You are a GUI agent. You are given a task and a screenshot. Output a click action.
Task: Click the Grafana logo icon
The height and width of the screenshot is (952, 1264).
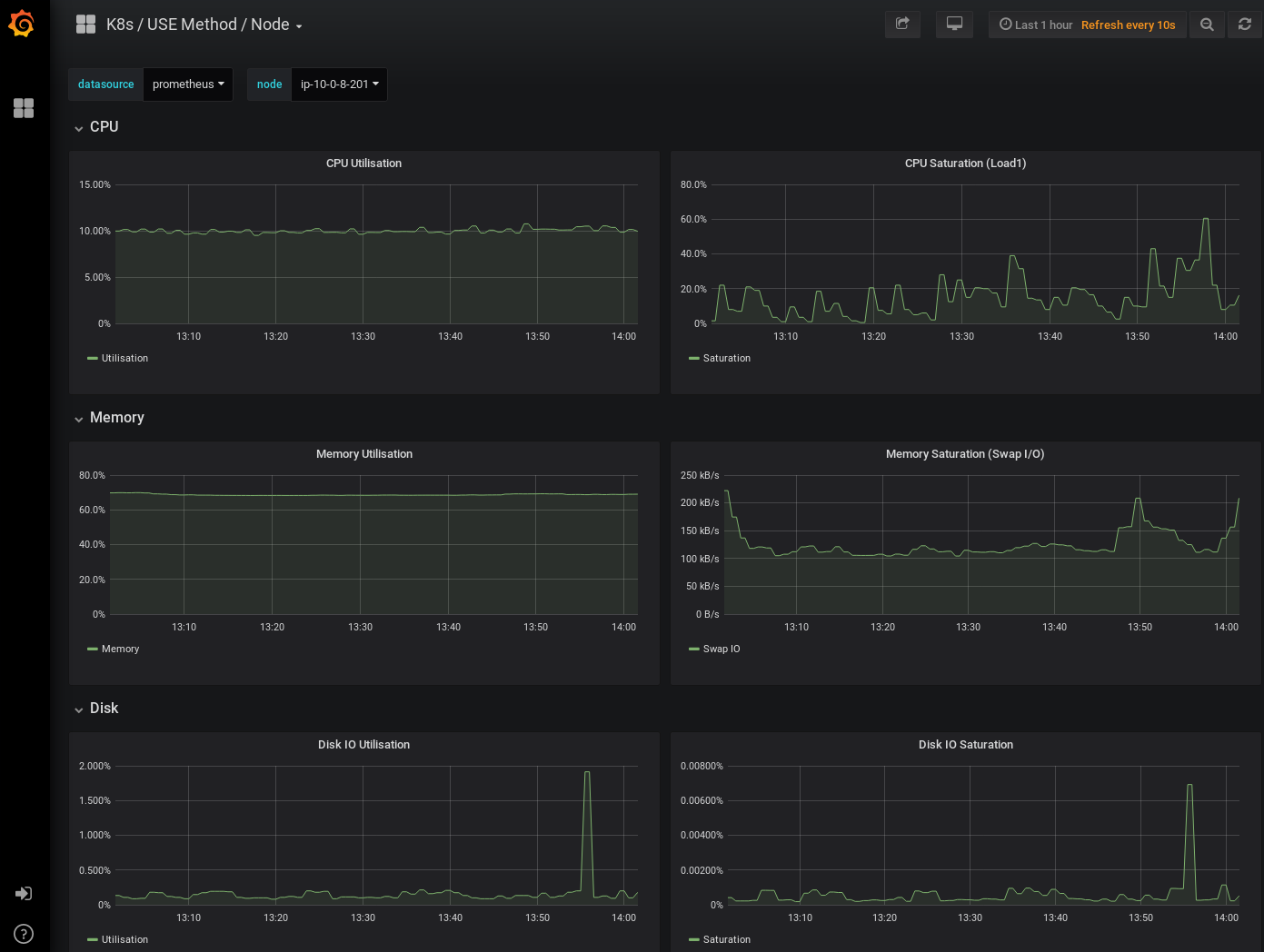pyautogui.click(x=22, y=25)
